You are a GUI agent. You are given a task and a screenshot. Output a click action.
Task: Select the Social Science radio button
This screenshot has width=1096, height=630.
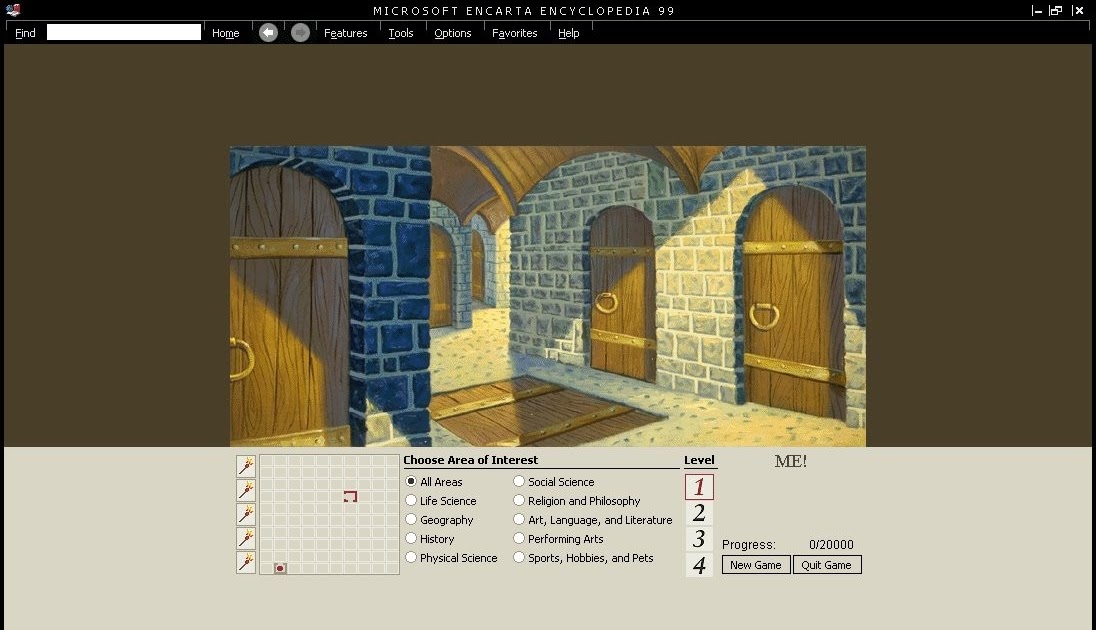519,482
